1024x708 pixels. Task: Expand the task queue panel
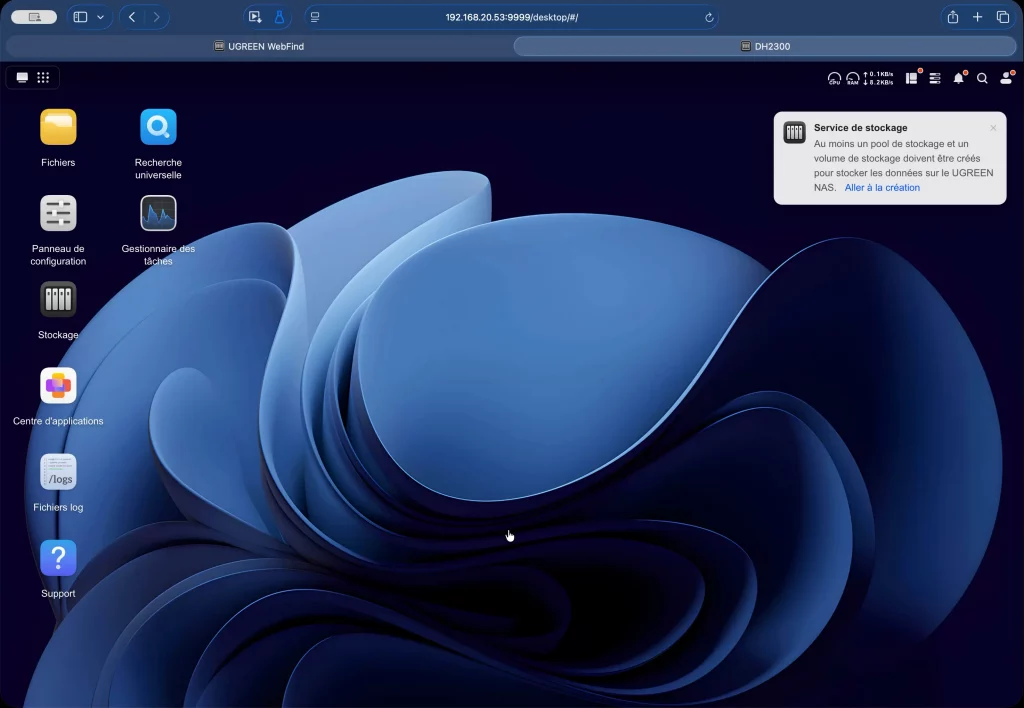(x=935, y=78)
